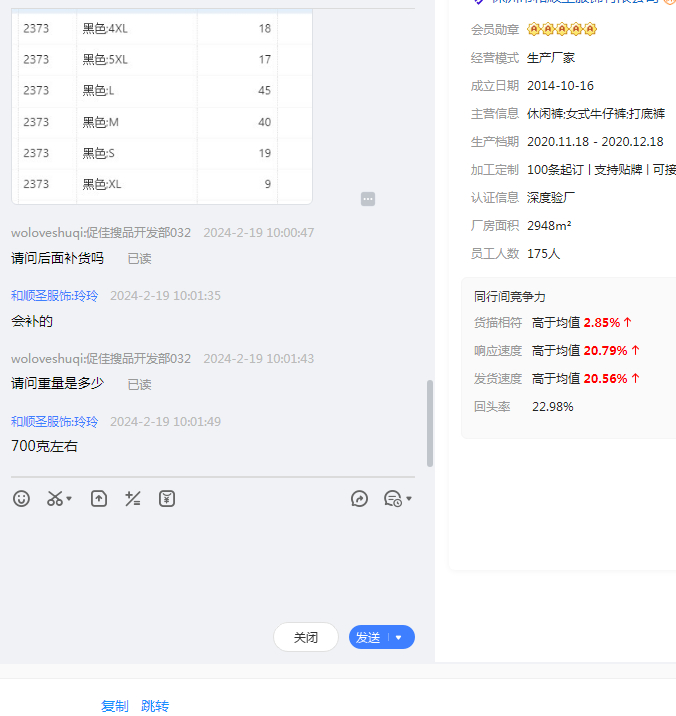Open sender 和顺圣服饰:玲玲 at 10:01:49
676x716 pixels.
[x=54, y=421]
